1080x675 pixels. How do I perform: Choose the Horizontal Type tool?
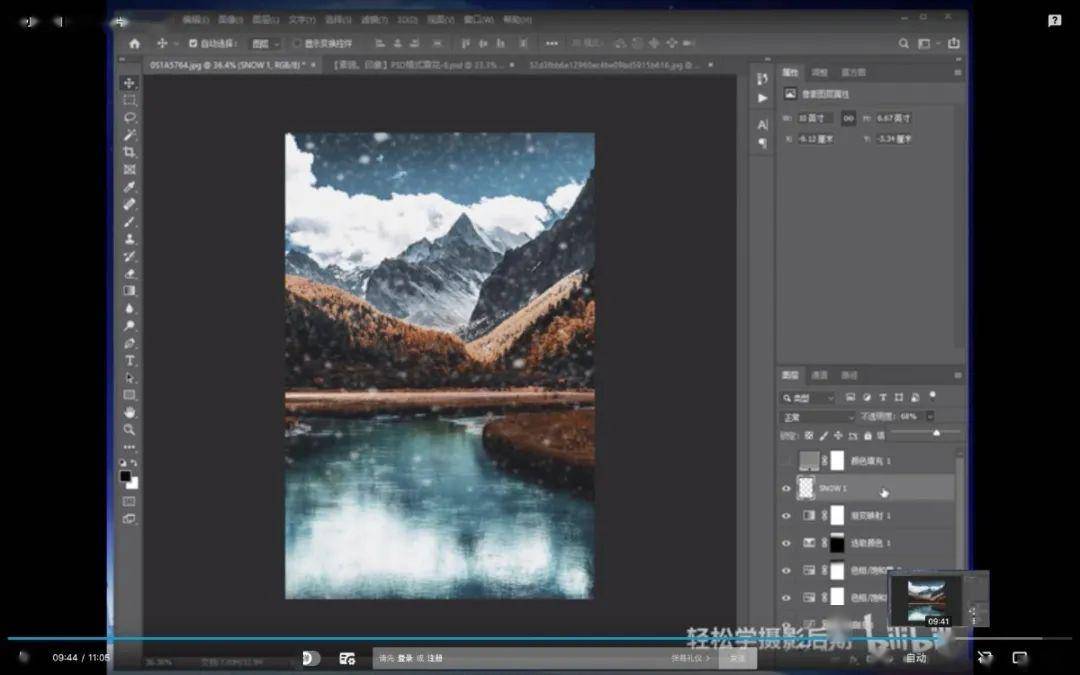129,360
